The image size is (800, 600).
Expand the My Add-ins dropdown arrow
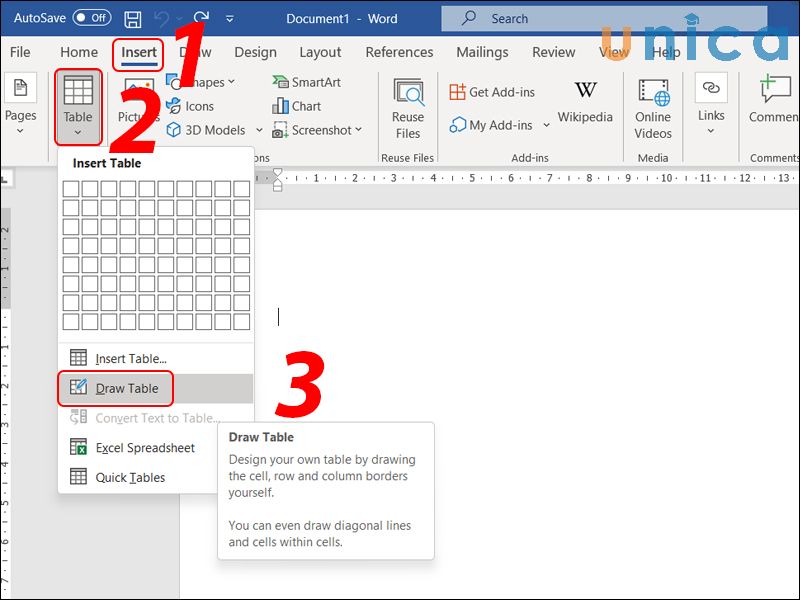pyautogui.click(x=546, y=125)
